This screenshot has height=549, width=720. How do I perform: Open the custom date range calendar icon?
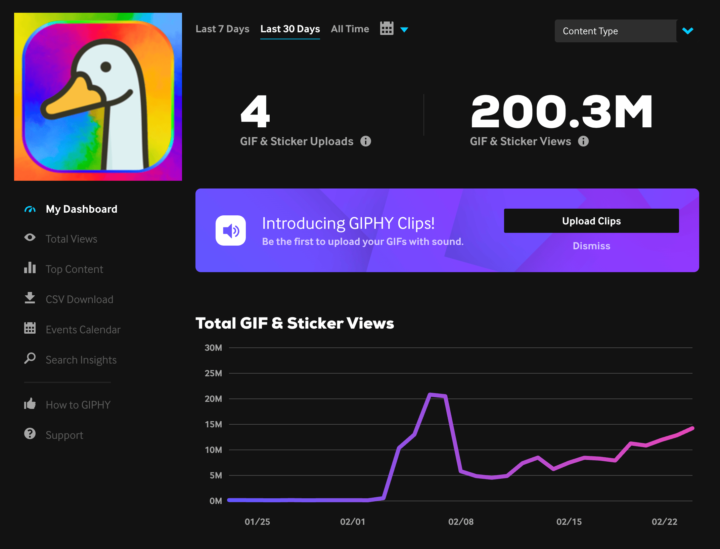pyautogui.click(x=387, y=29)
